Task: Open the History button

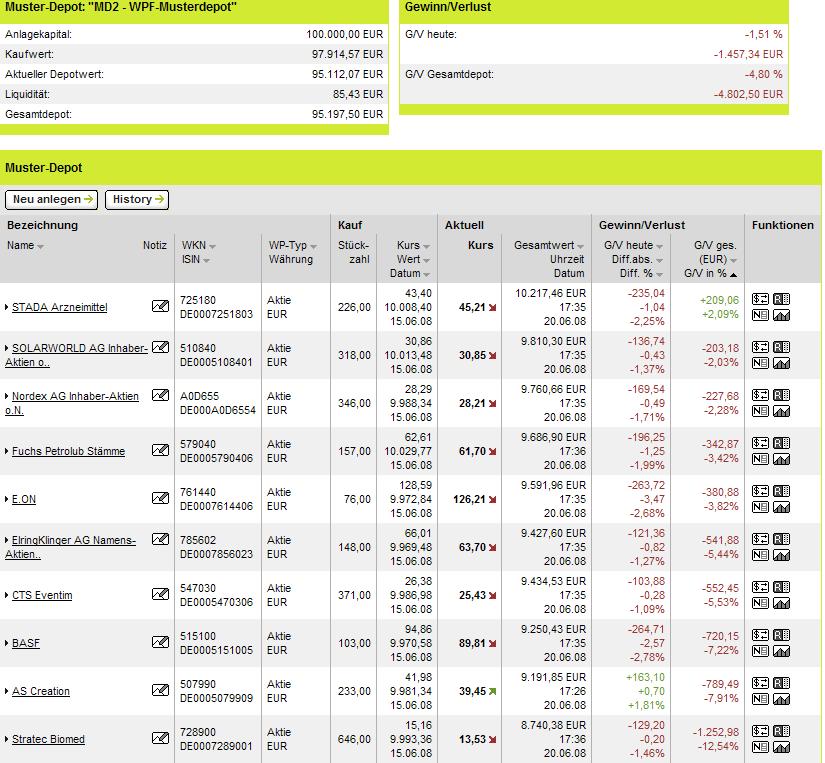Action: click(137, 199)
